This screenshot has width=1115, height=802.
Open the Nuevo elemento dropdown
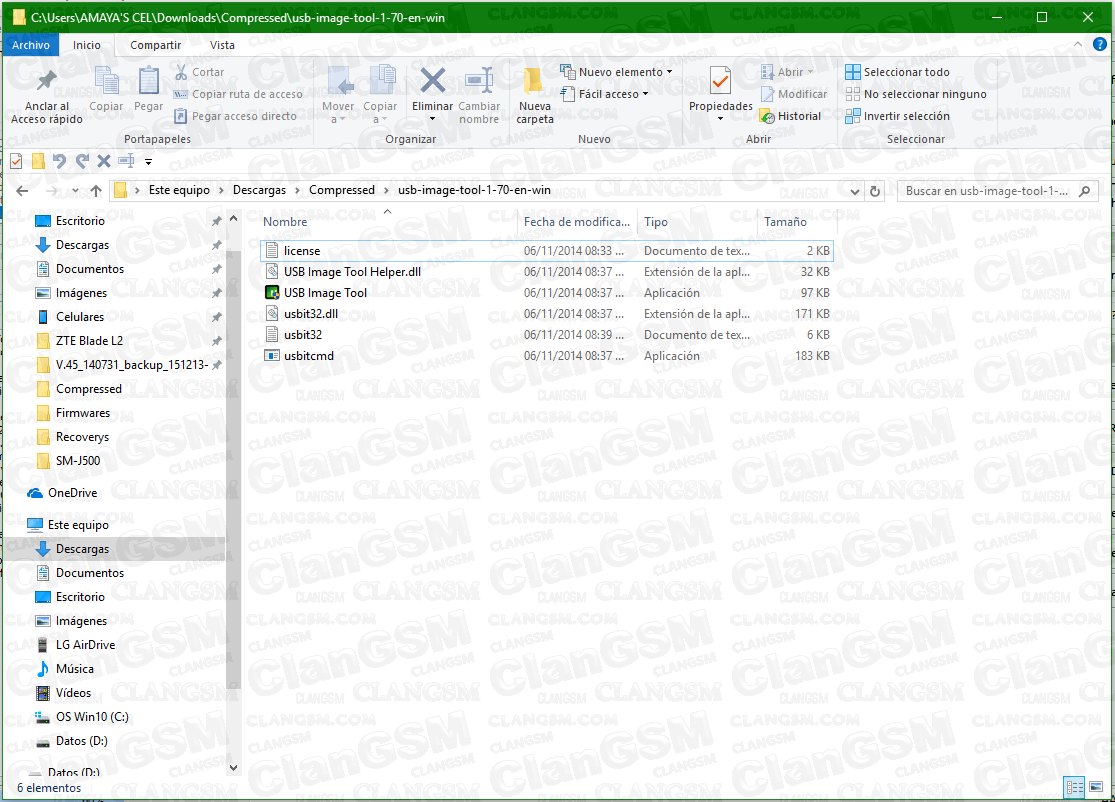616,72
